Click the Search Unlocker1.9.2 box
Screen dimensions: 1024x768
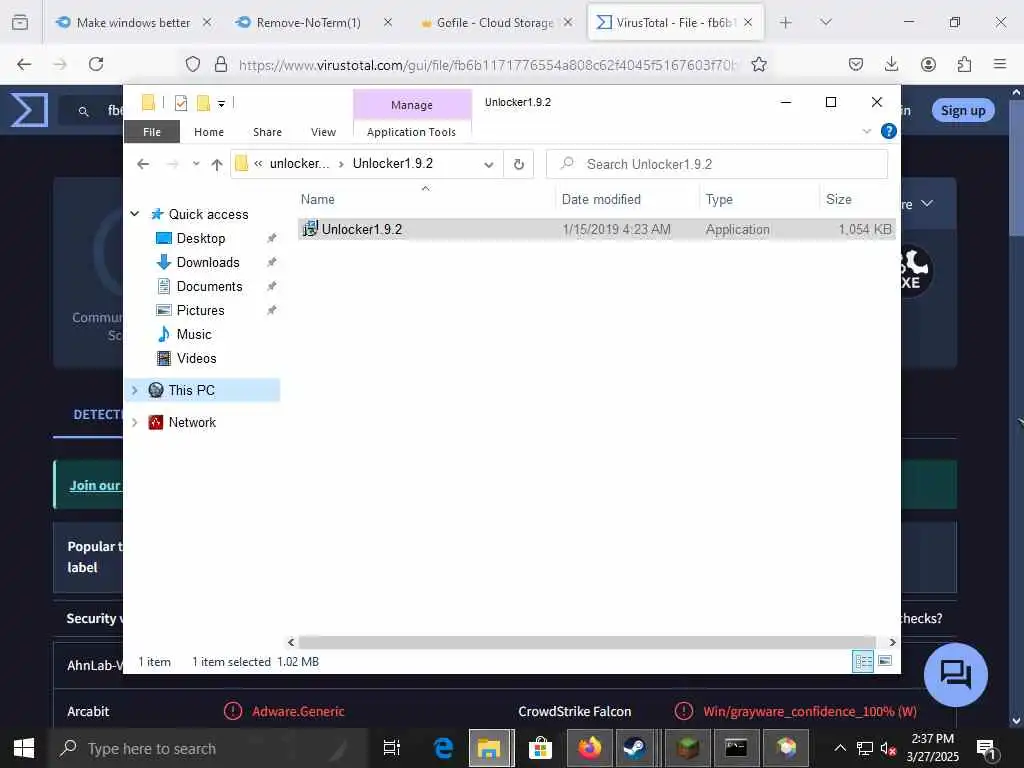coord(716,164)
